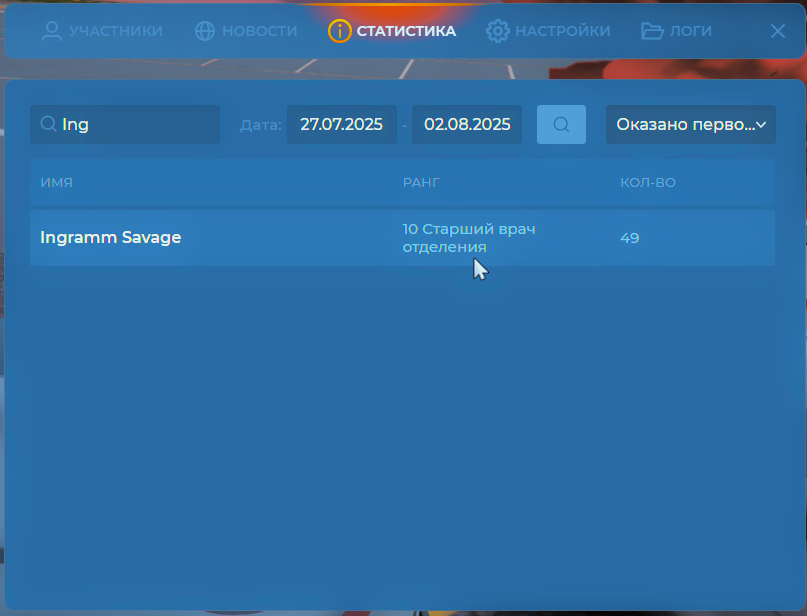Expand the Оказано перво... dropdown

[691, 125]
